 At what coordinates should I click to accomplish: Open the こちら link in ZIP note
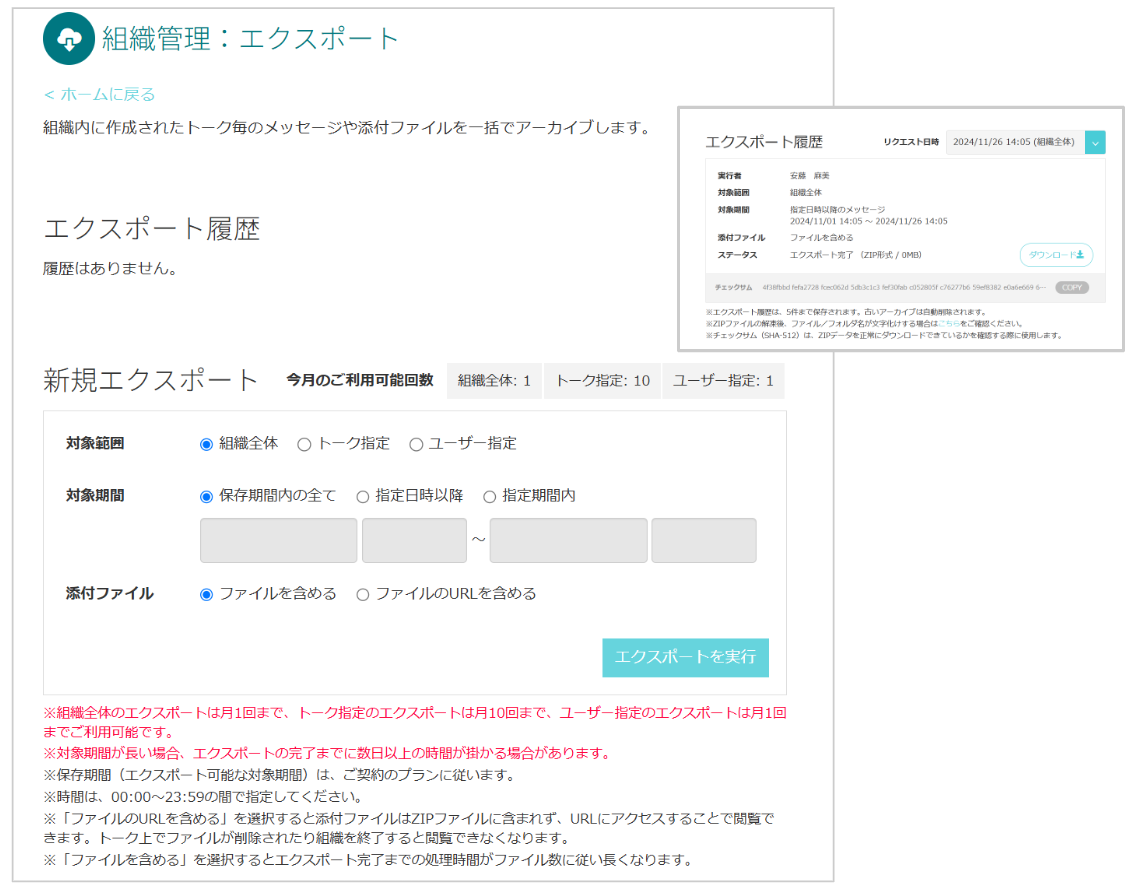[x=949, y=323]
